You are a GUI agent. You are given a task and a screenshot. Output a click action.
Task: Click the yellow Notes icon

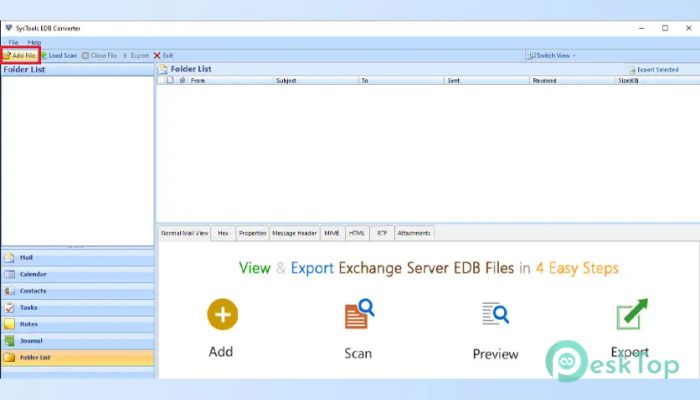tap(9, 324)
